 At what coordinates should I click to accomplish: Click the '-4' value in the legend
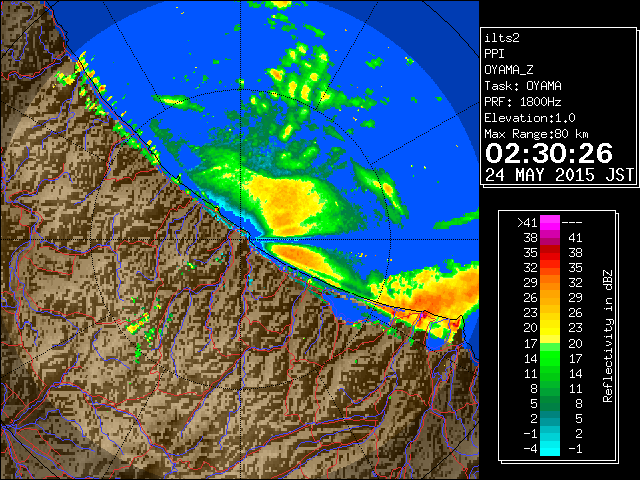(x=530, y=448)
